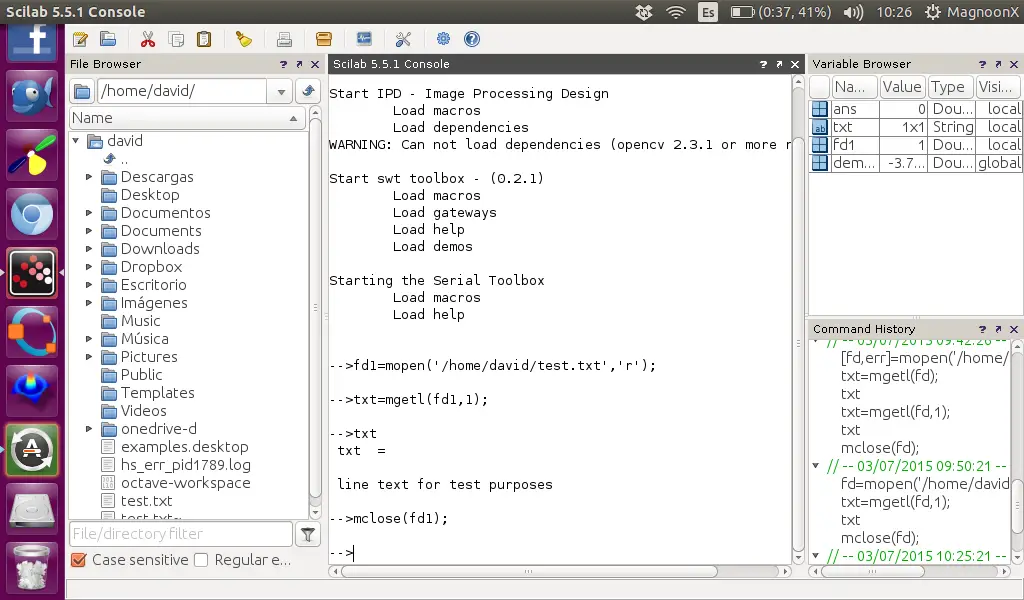Click the Variable Browser help icon

[x=982, y=64]
